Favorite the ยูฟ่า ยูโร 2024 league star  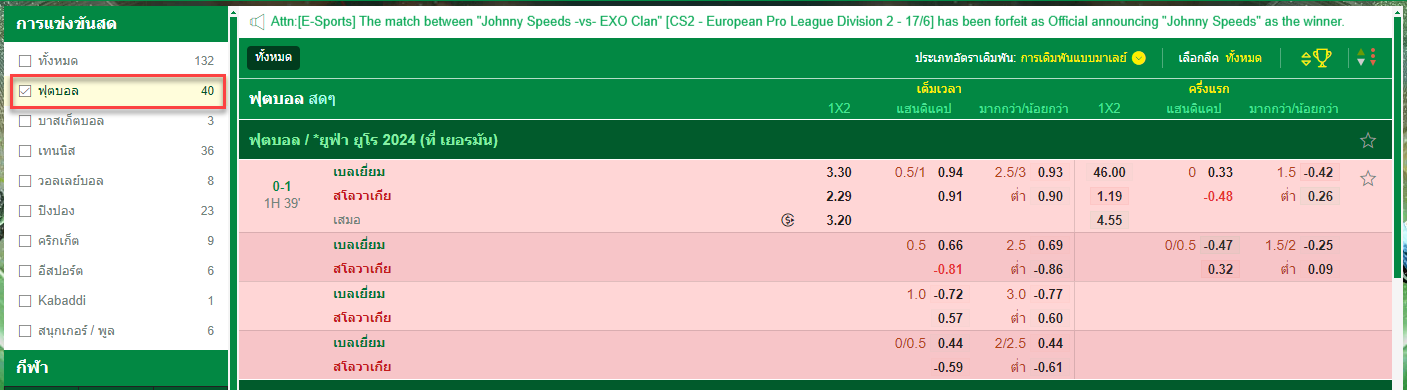1368,141
